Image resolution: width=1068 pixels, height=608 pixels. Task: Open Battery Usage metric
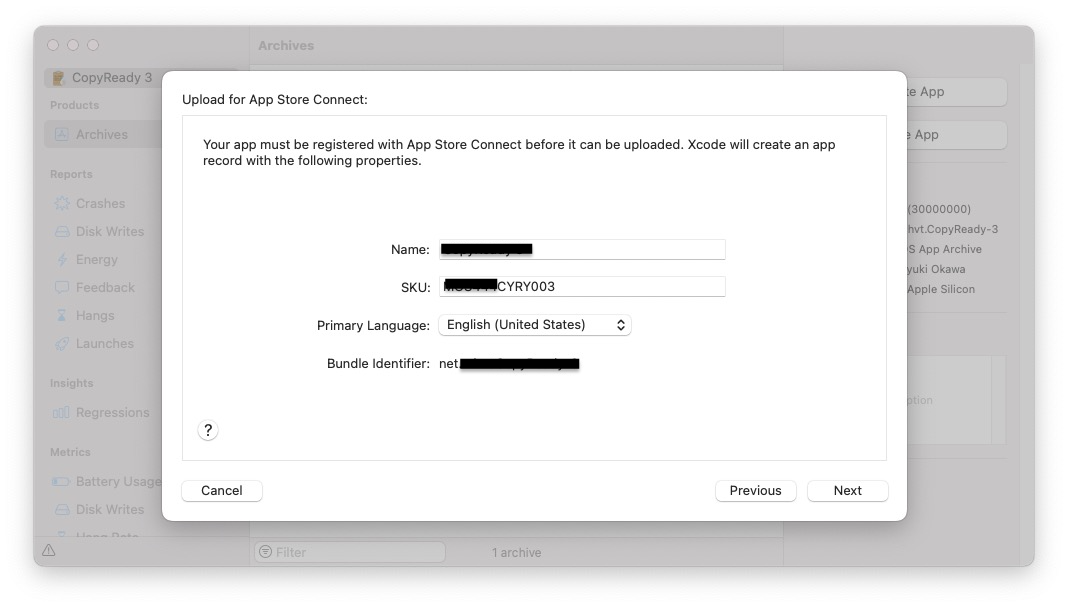pos(118,481)
